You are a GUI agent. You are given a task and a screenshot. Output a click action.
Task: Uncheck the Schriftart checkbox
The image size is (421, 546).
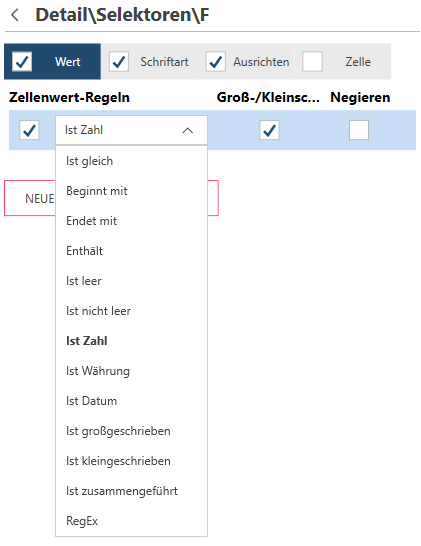pos(119,62)
